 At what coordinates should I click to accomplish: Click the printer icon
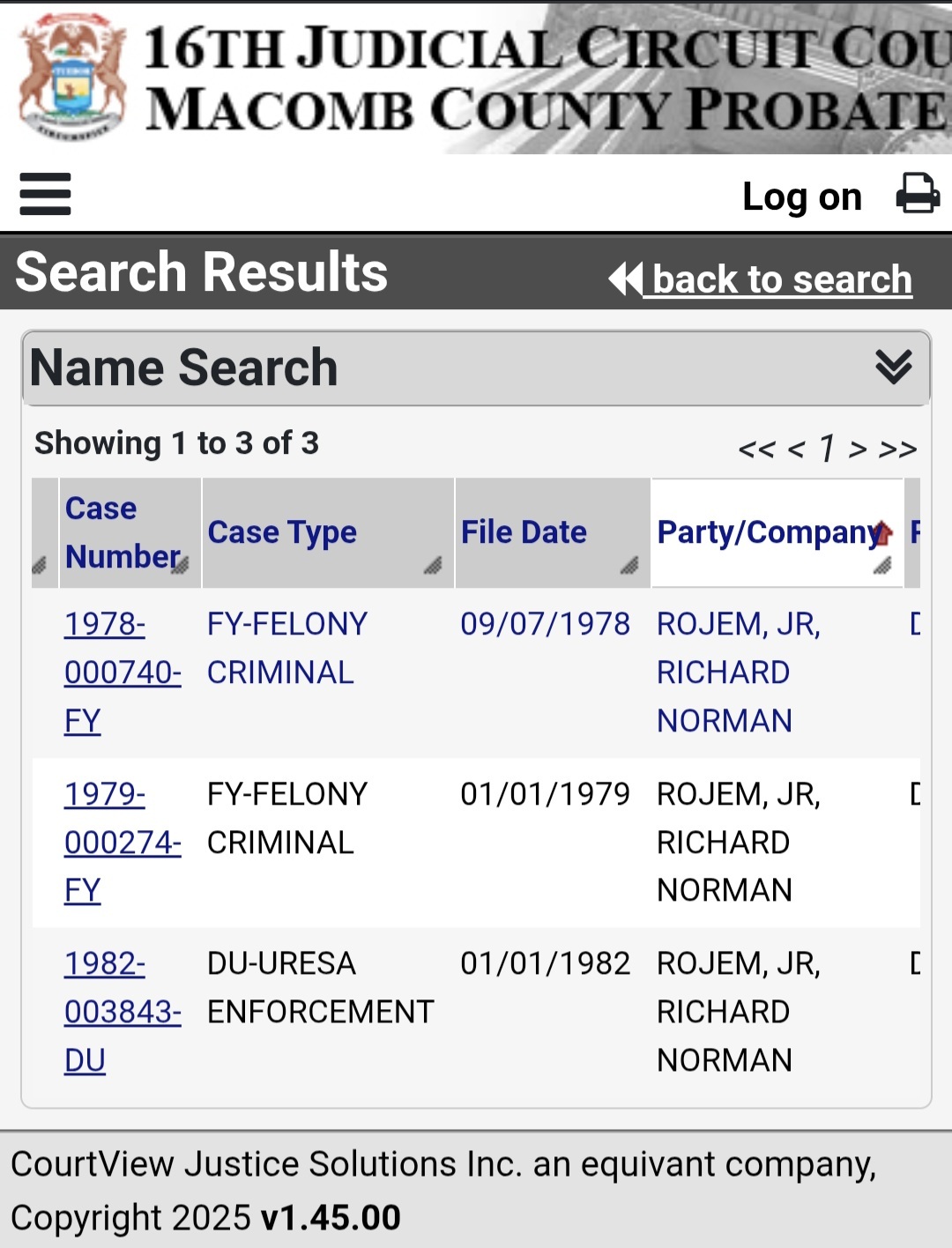click(x=918, y=194)
